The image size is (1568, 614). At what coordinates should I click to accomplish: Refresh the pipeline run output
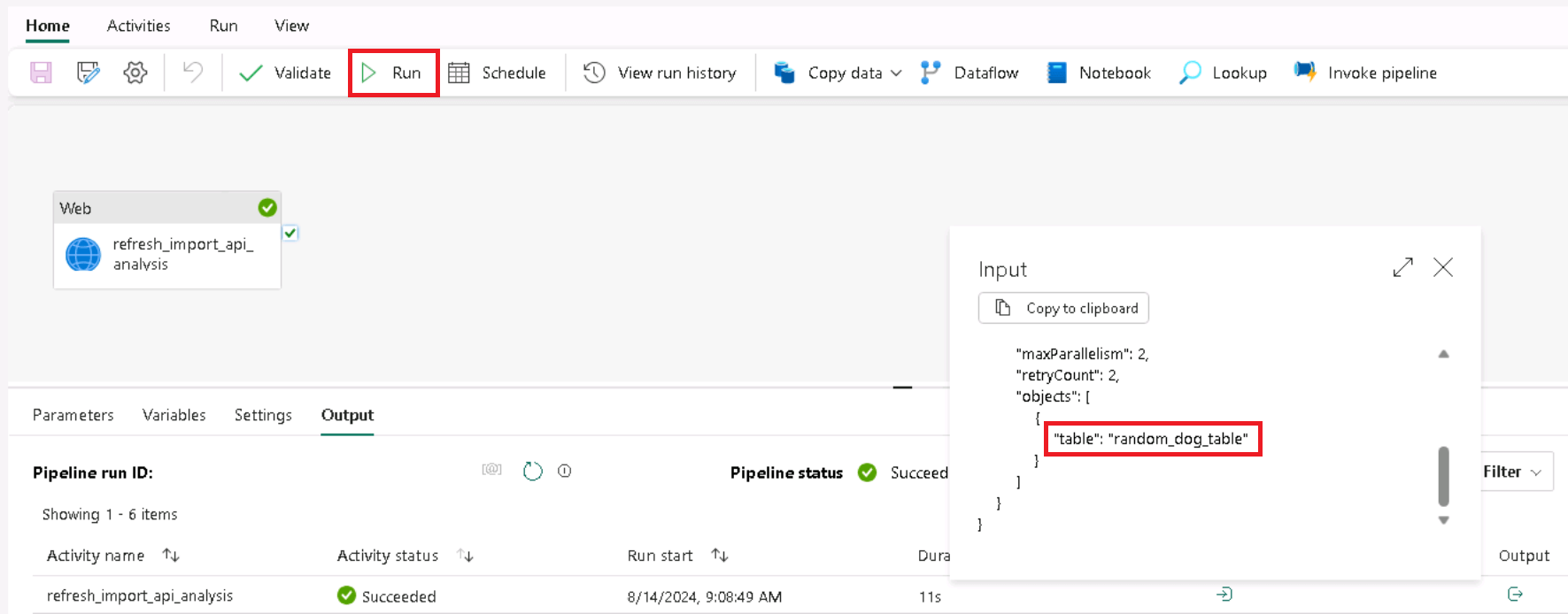532,472
